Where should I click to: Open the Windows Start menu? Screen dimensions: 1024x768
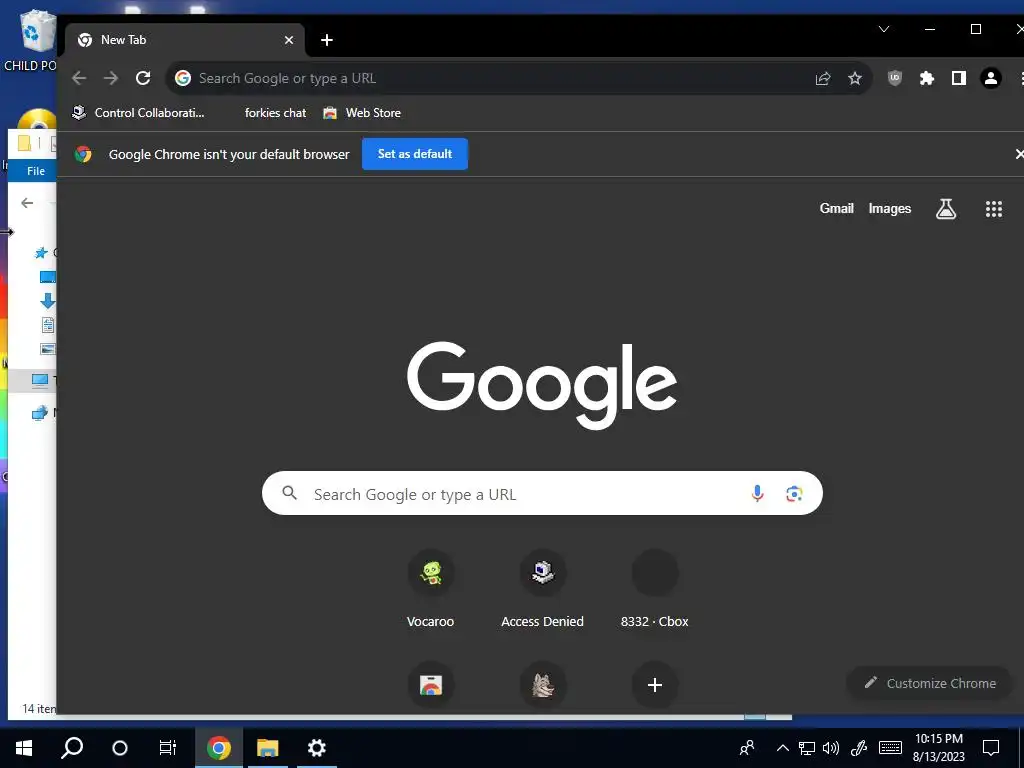click(24, 748)
